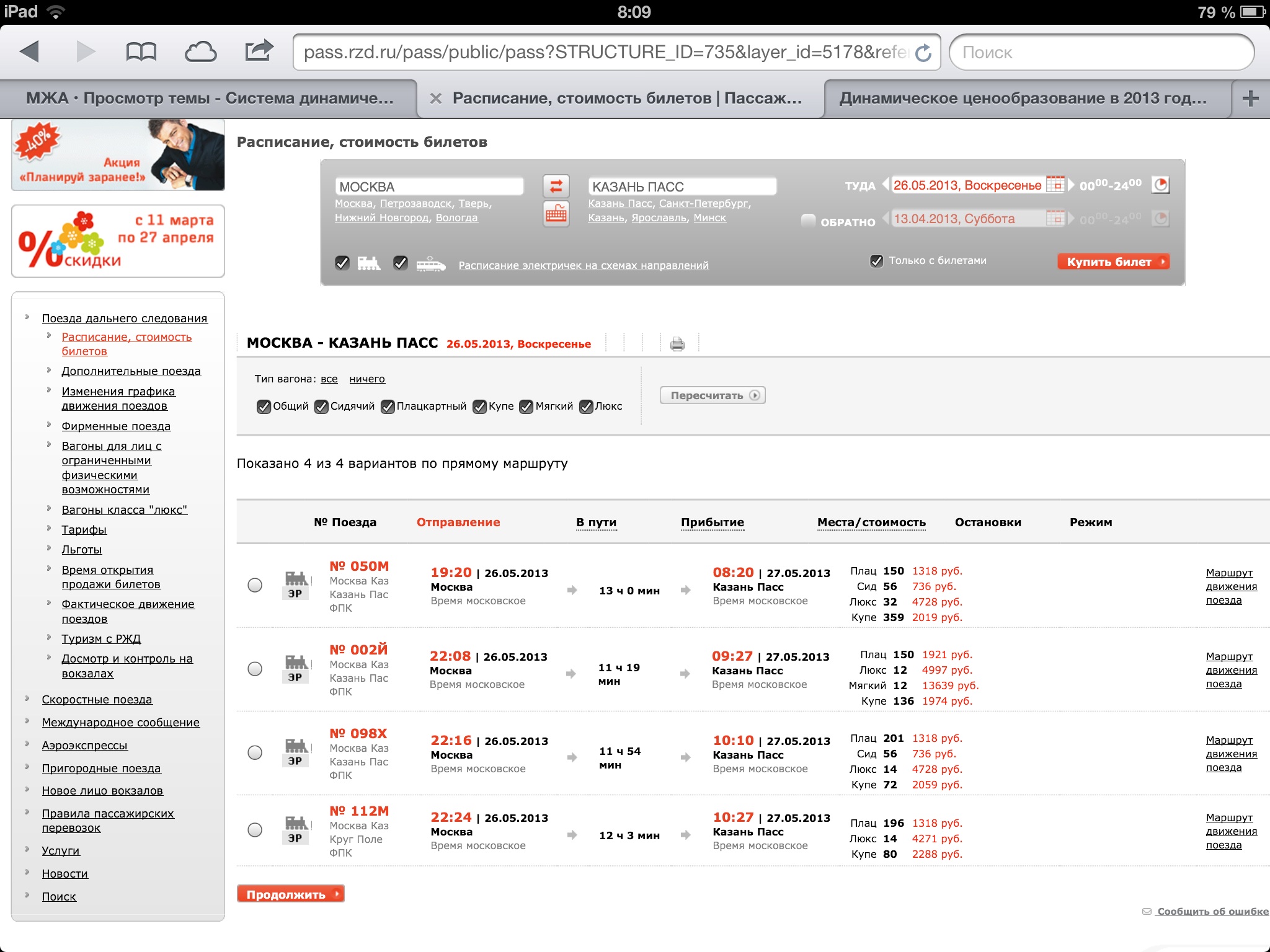Uncheck the Плацкартный carriage type checkbox
The image size is (1270, 952).
click(x=388, y=407)
